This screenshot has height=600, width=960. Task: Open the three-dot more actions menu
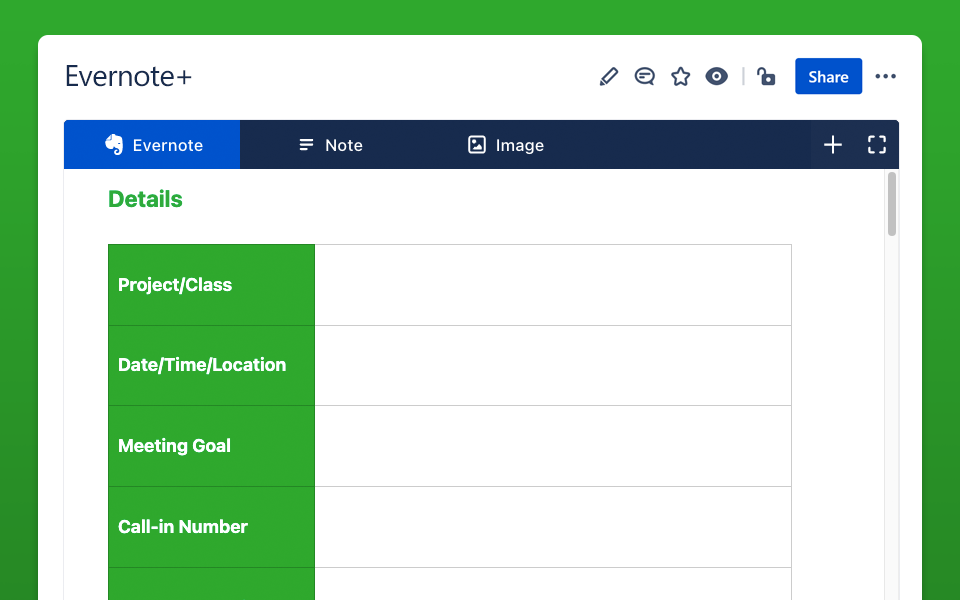click(x=885, y=77)
